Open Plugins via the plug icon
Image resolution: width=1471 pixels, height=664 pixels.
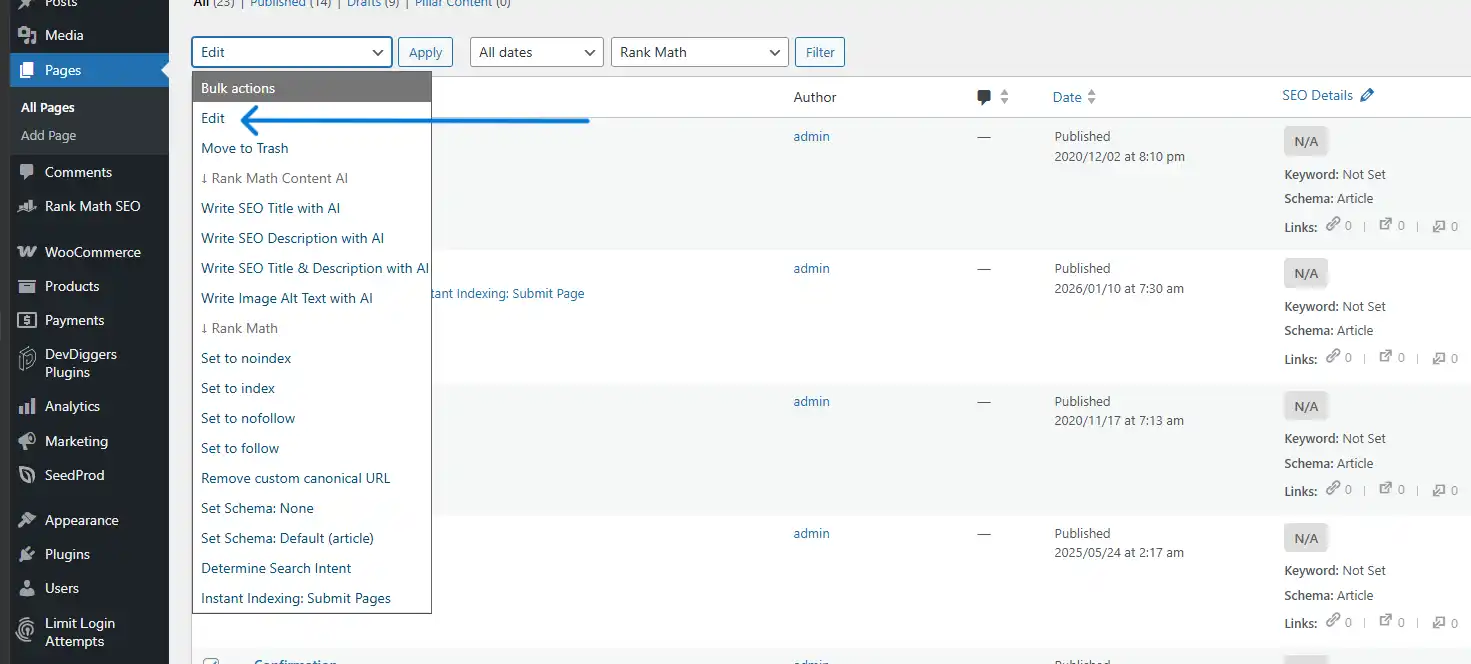(x=27, y=554)
